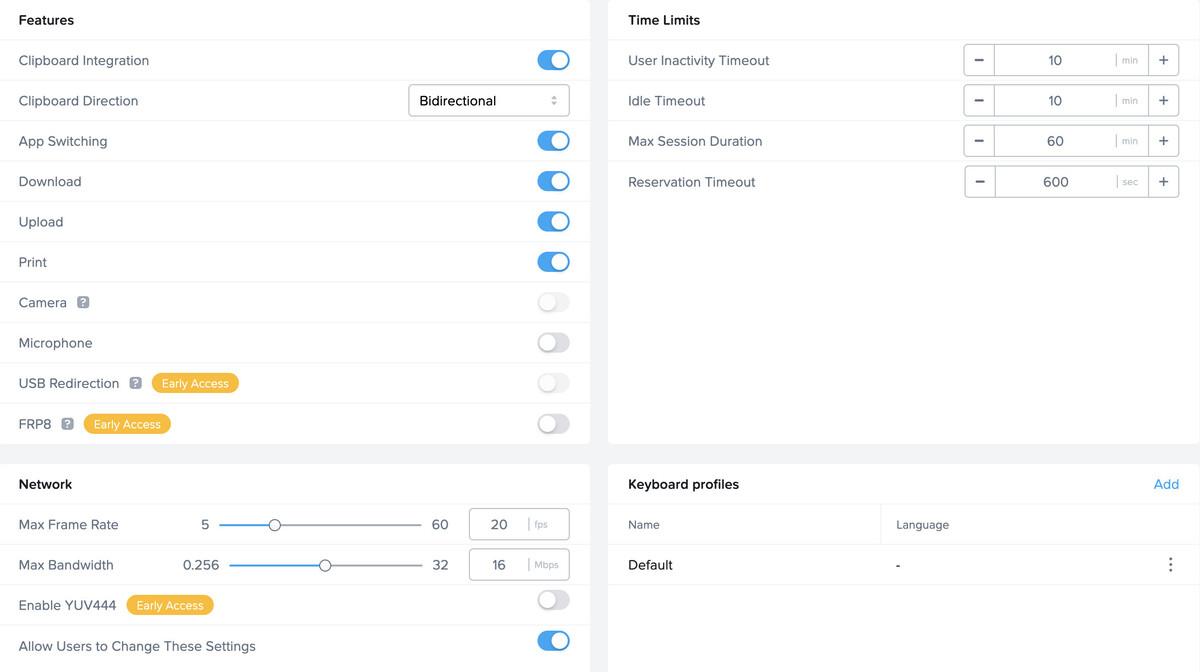The width and height of the screenshot is (1200, 672).
Task: Increase User Inactivity Timeout with plus button
Action: click(x=1163, y=60)
